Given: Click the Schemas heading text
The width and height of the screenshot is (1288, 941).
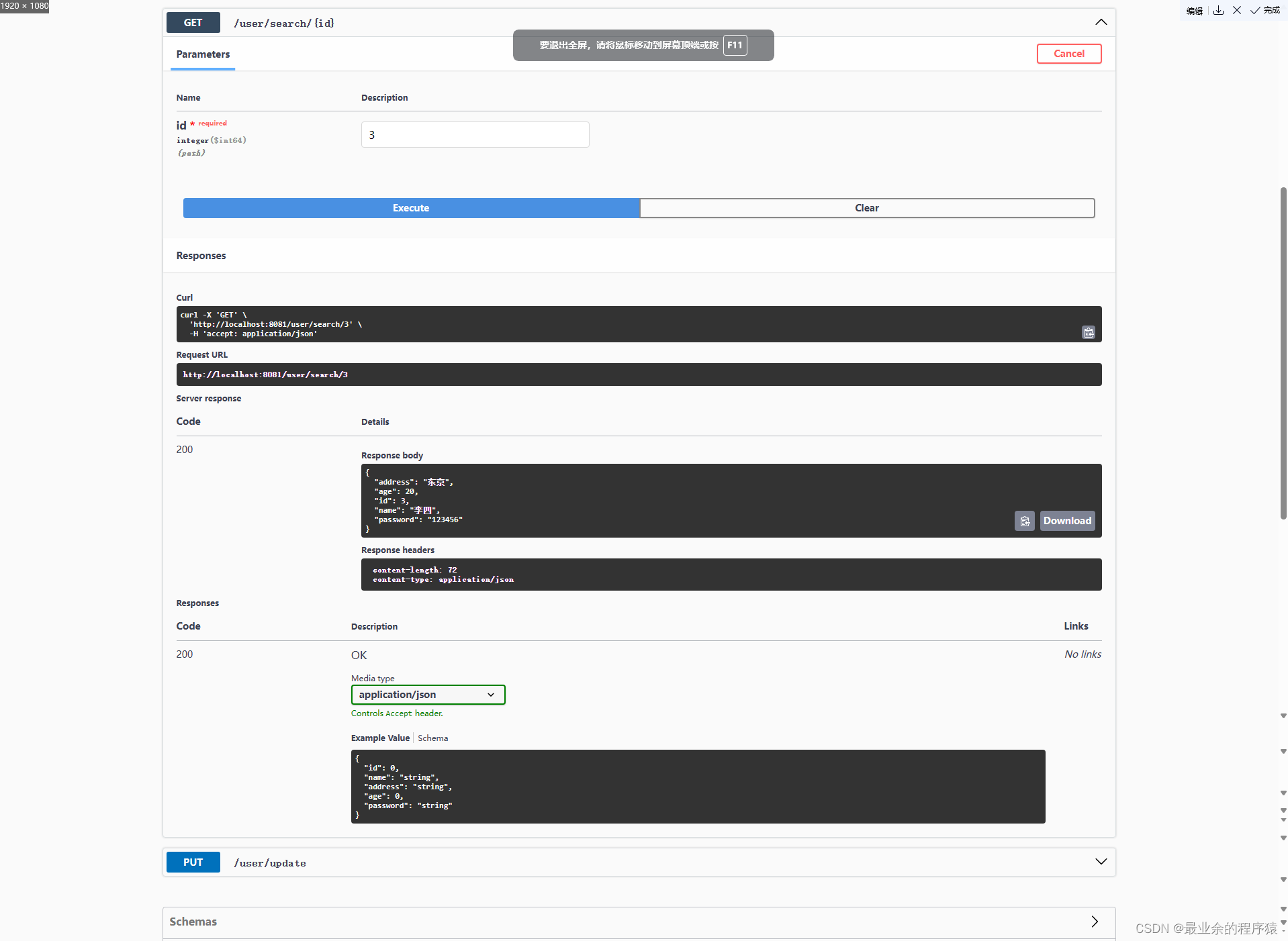Looking at the screenshot, I should [193, 922].
